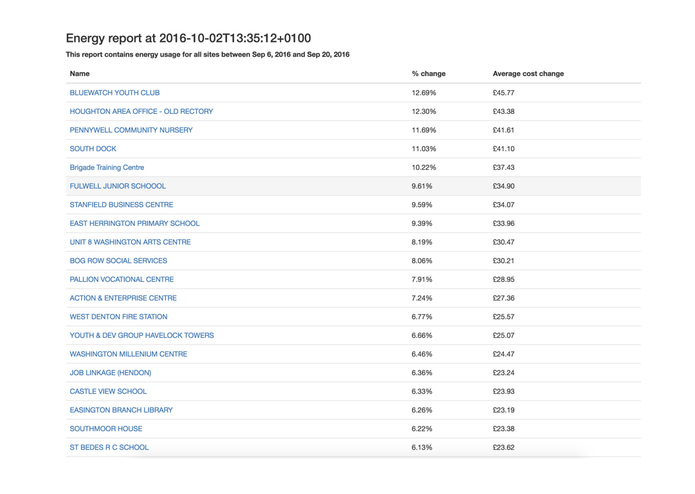
Task: Click the £23.24 cost cell
Action: coord(503,373)
